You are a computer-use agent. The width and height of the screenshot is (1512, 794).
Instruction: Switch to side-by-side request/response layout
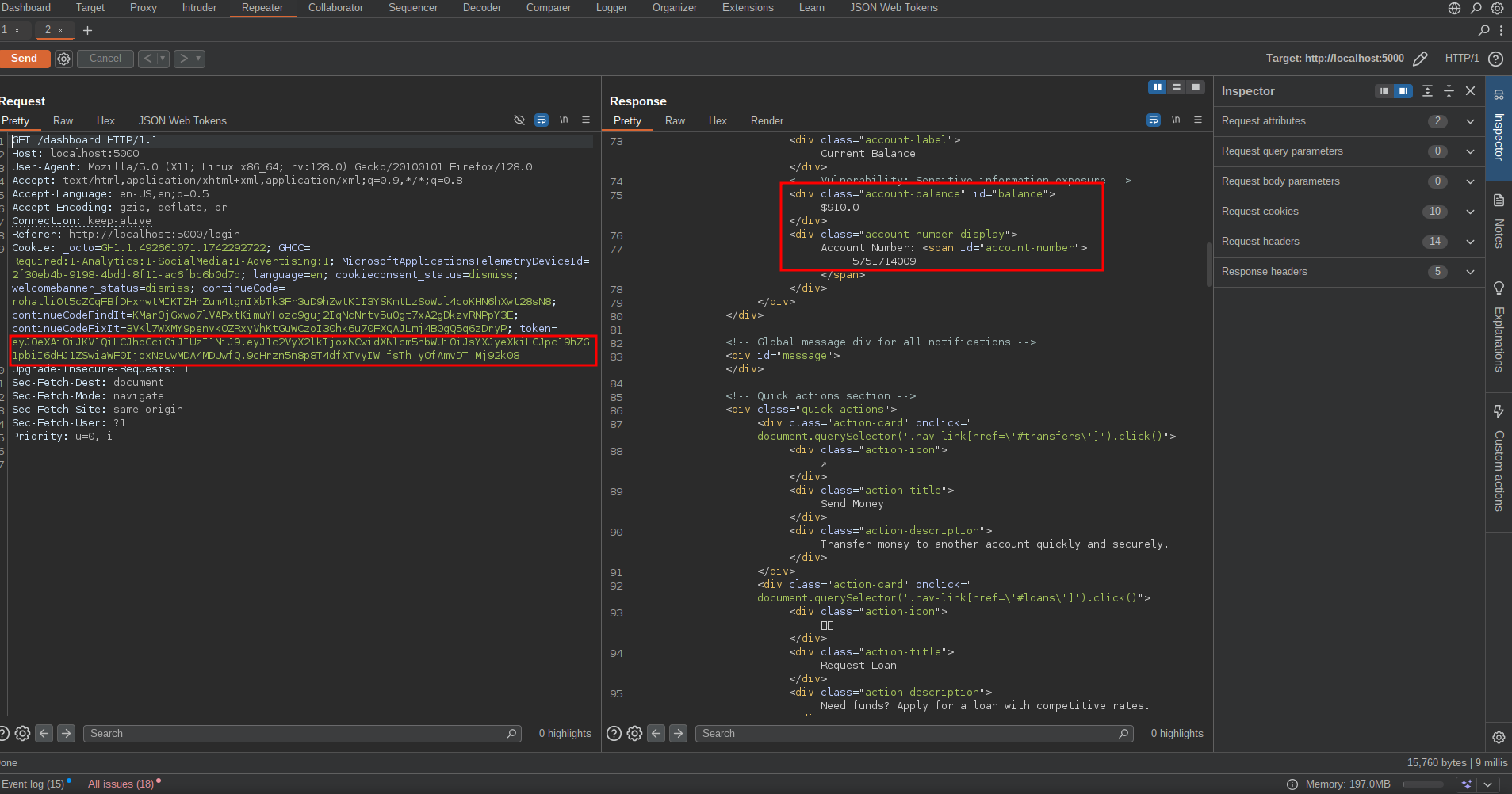click(x=1158, y=87)
